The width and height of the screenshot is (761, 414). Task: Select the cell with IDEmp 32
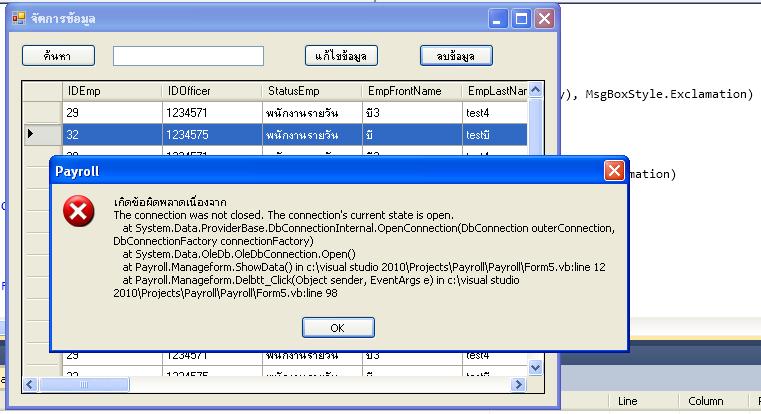pyautogui.click(x=112, y=134)
